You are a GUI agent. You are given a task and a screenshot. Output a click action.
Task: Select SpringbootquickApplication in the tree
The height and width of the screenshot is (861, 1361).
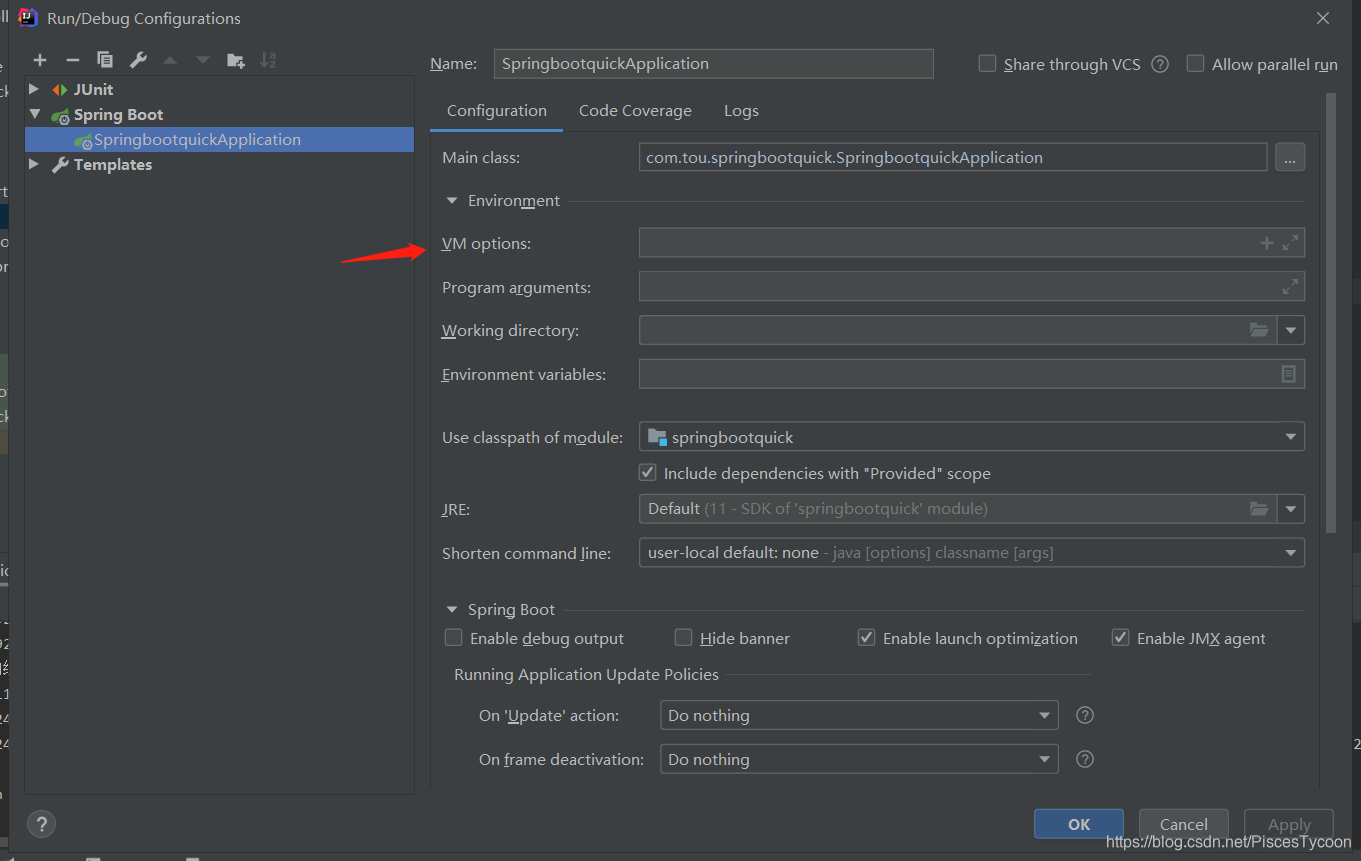220,139
